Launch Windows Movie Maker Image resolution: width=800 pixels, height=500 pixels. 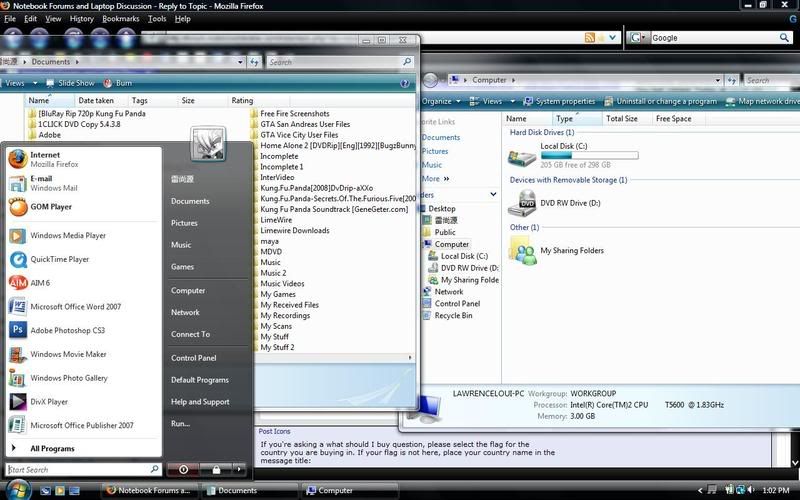[x=84, y=354]
